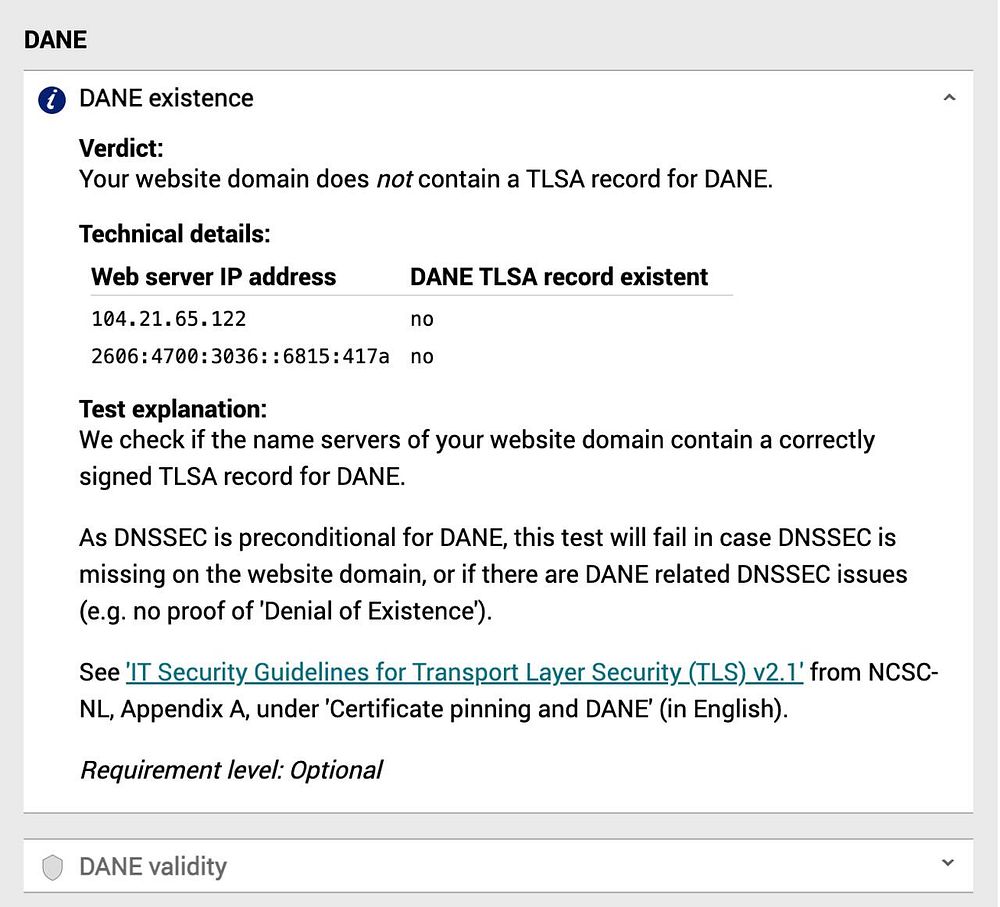The width and height of the screenshot is (1000, 907).
Task: Click the DANE validity header title
Action: 152,866
